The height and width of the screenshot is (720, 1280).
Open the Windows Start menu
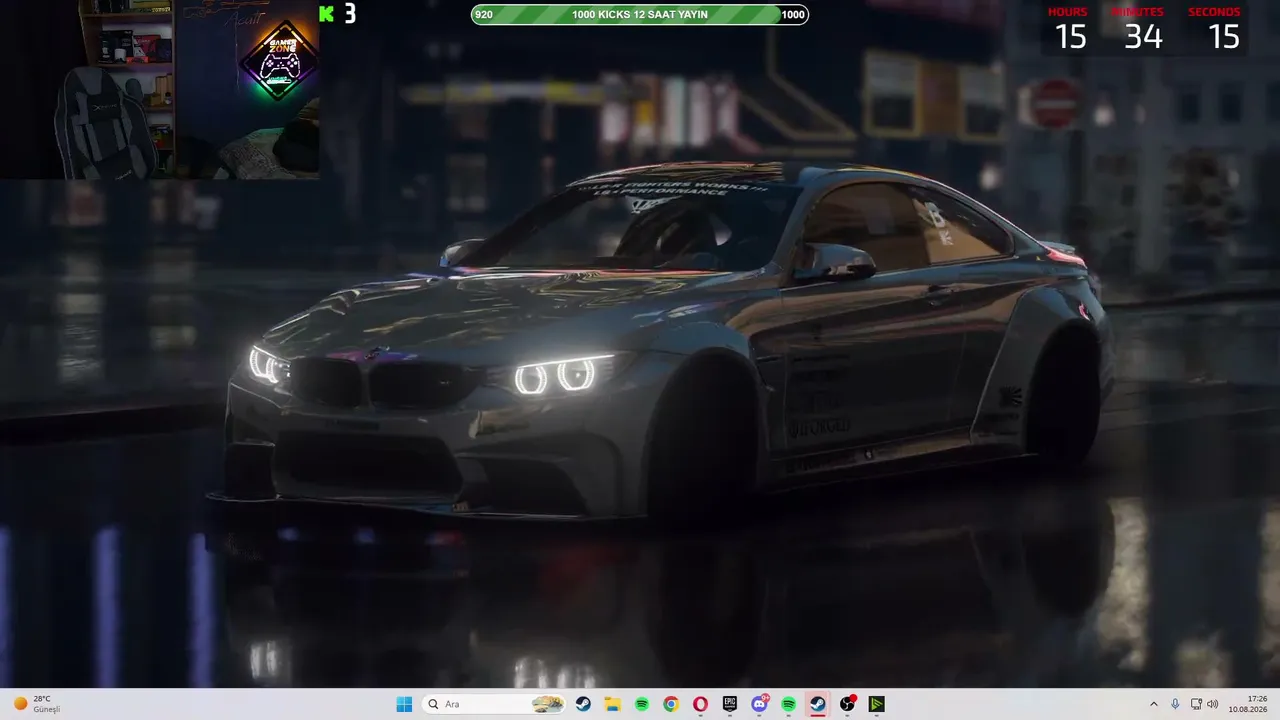(x=404, y=704)
